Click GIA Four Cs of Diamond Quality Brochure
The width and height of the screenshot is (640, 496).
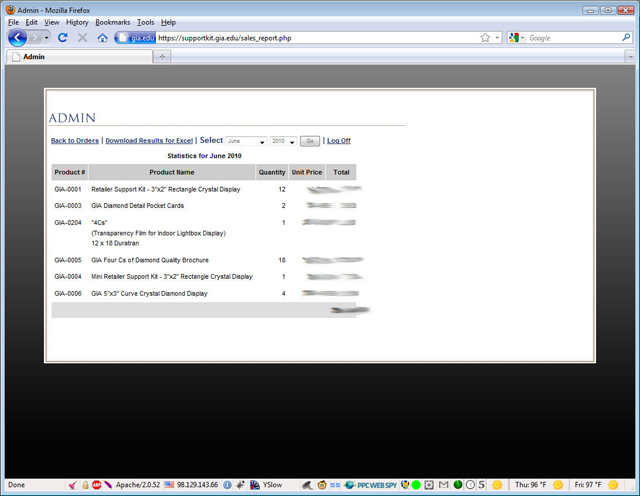click(150, 260)
